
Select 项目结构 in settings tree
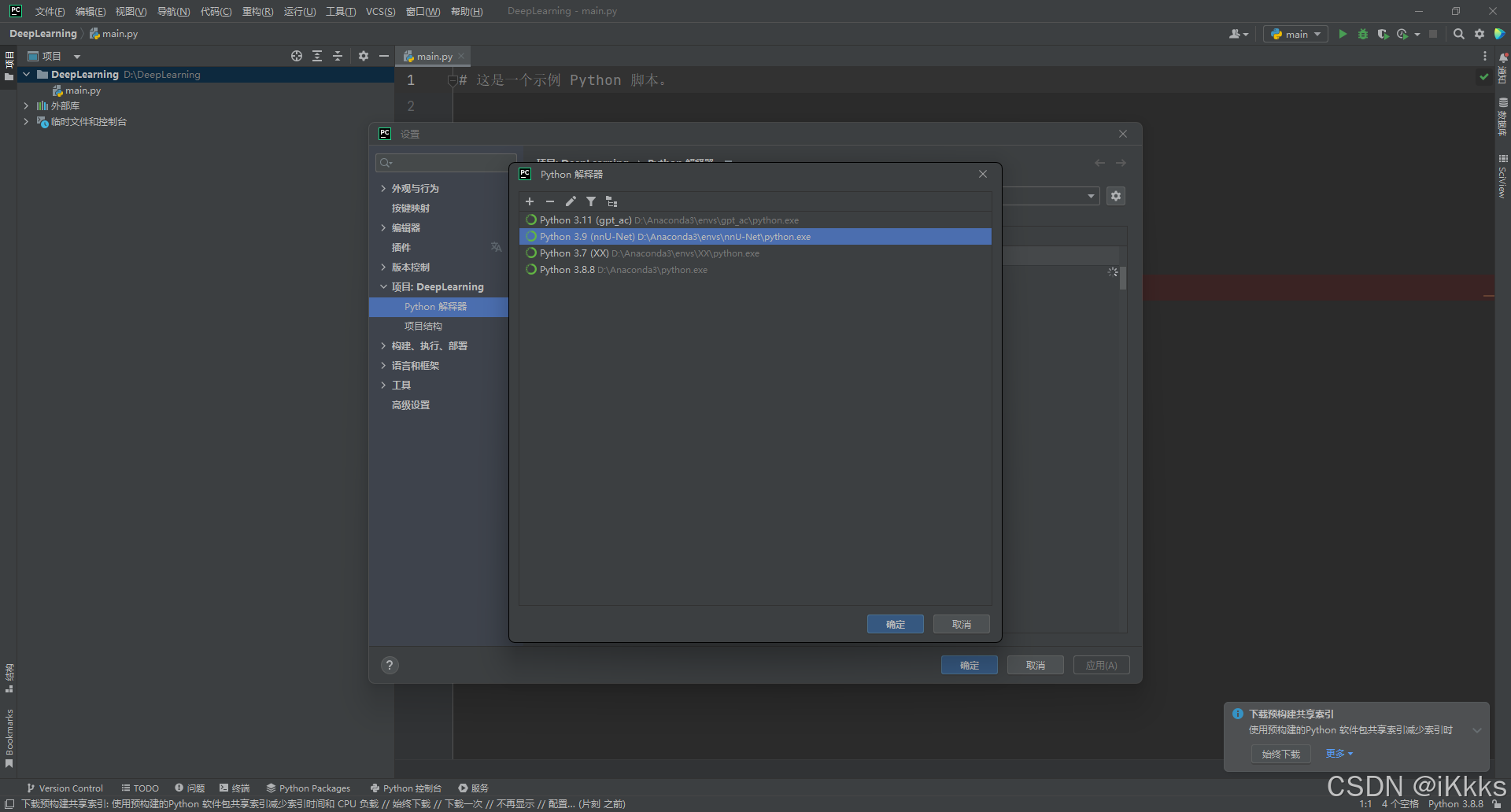423,327
